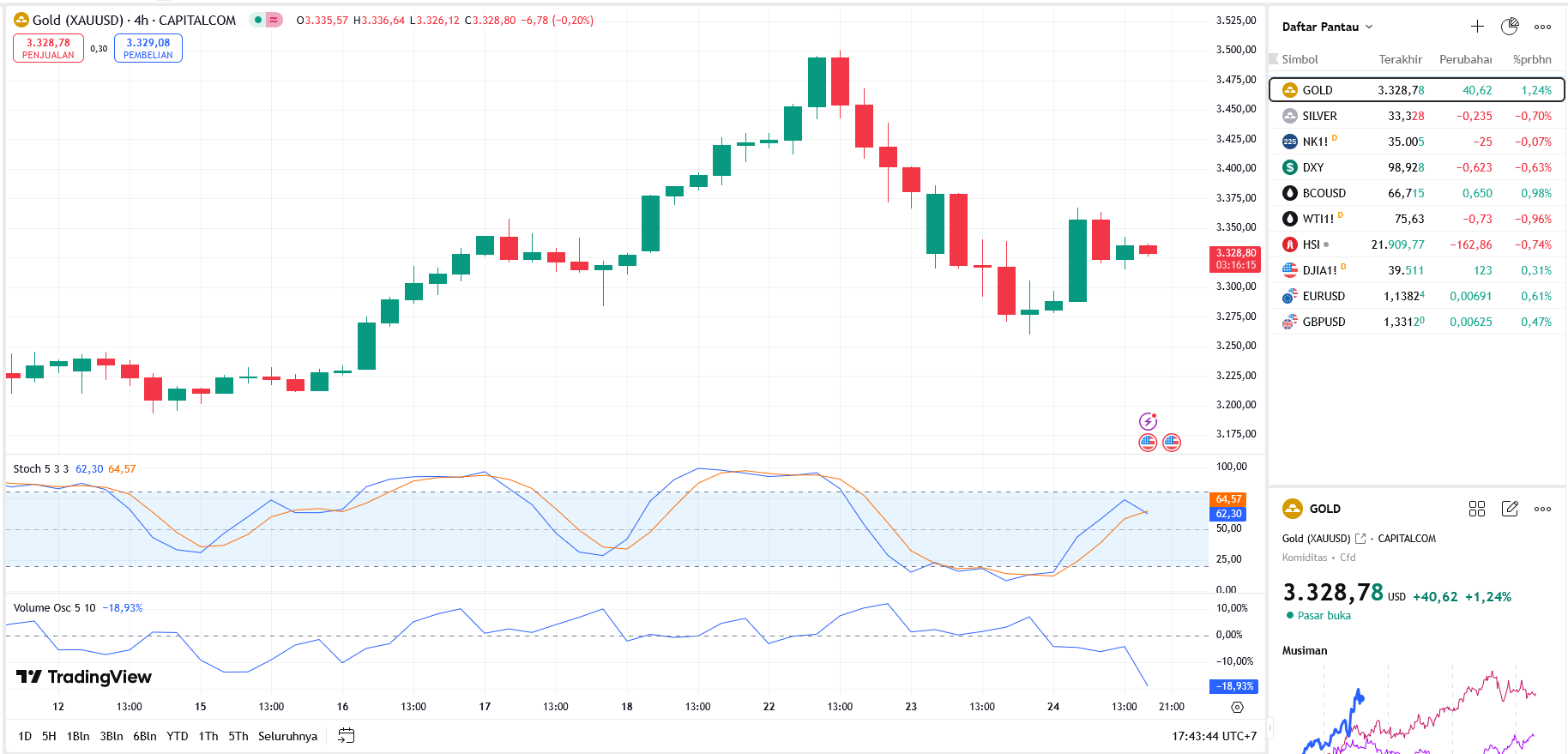Click the purple lightning event marker
Screen dimensions: 1568x754
(x=1148, y=421)
